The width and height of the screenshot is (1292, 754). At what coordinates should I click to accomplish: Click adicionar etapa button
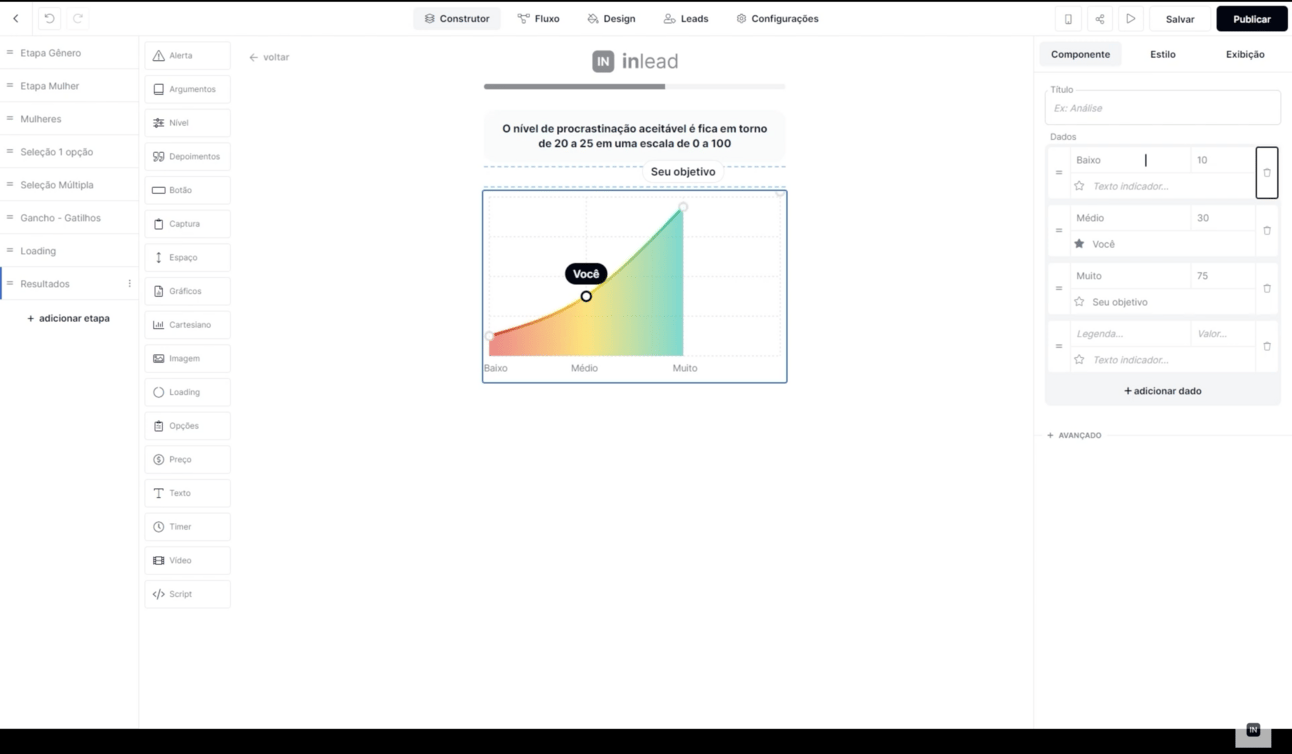tap(68, 318)
